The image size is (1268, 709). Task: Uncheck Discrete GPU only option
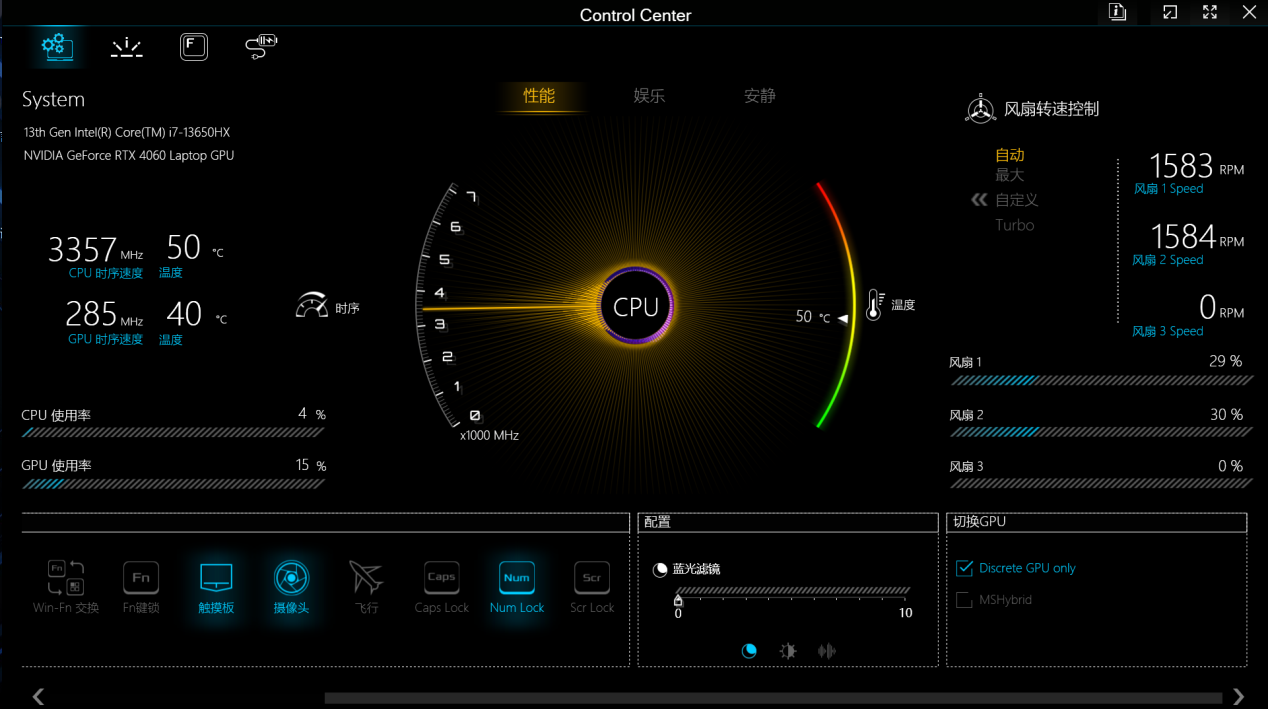pos(965,568)
